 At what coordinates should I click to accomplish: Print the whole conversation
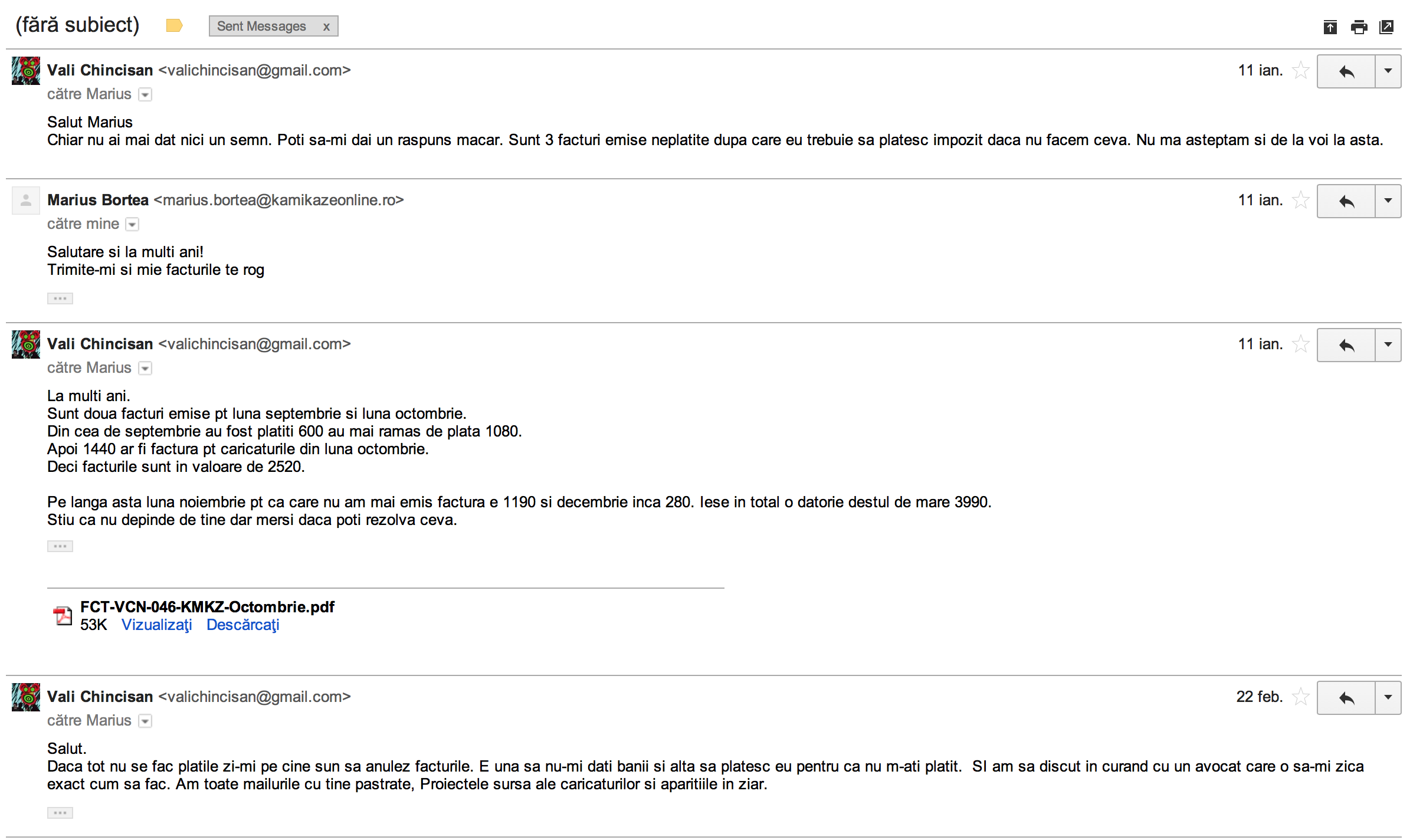(x=1359, y=27)
